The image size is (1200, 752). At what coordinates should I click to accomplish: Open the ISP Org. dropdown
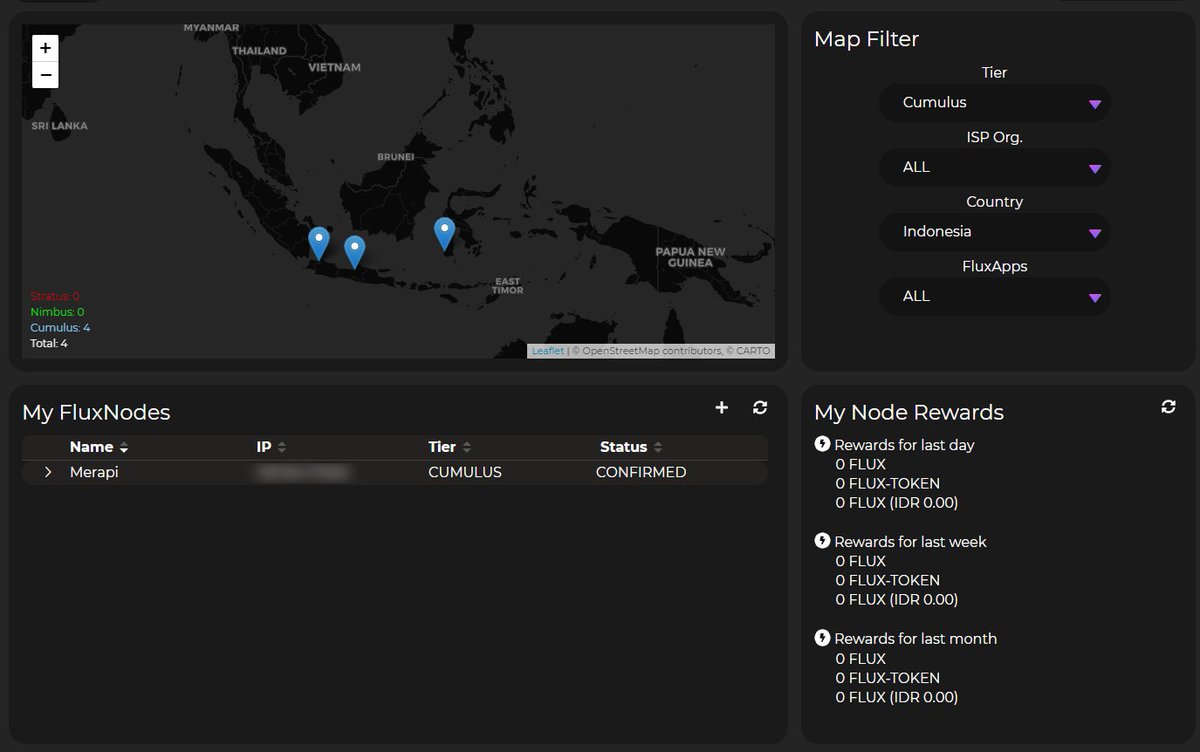tap(994, 167)
